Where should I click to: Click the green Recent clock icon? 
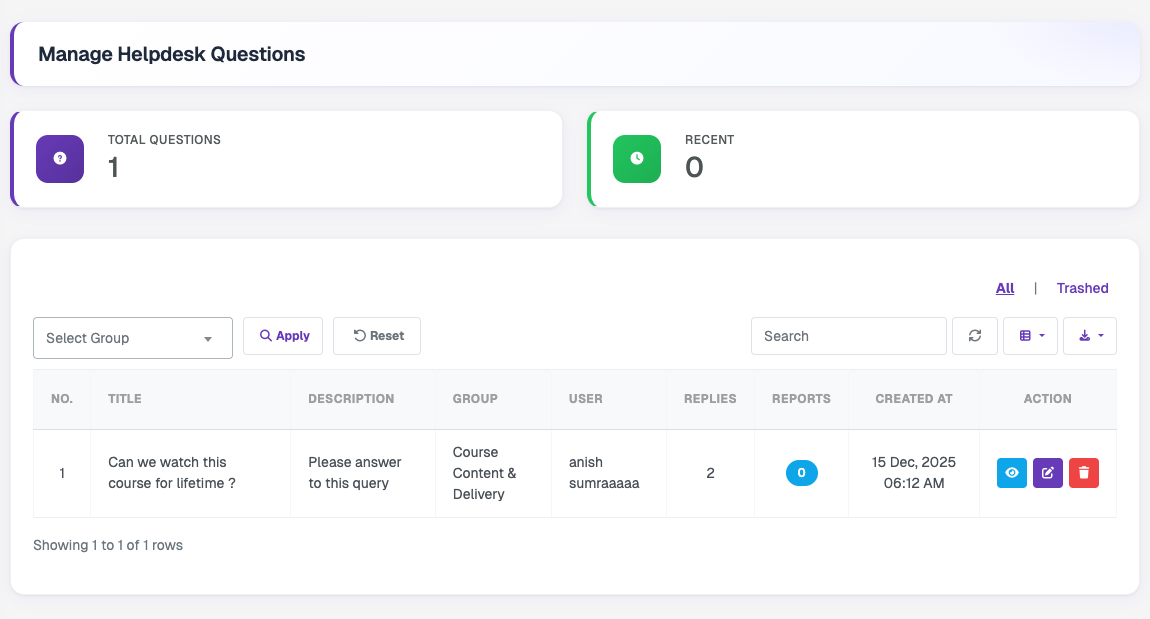[637, 158]
